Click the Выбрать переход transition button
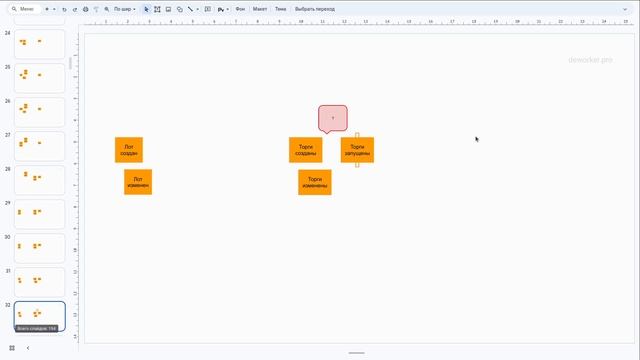Screen dimensions: 640x360 point(315,9)
